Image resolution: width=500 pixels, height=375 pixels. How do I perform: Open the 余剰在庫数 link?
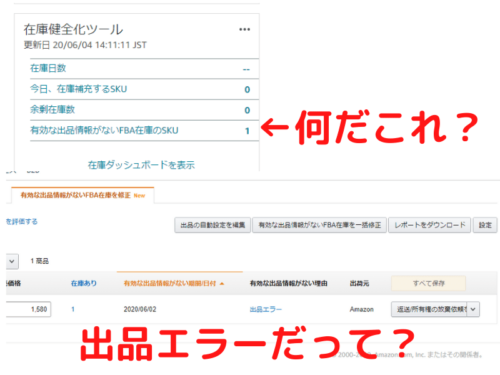tap(52, 109)
